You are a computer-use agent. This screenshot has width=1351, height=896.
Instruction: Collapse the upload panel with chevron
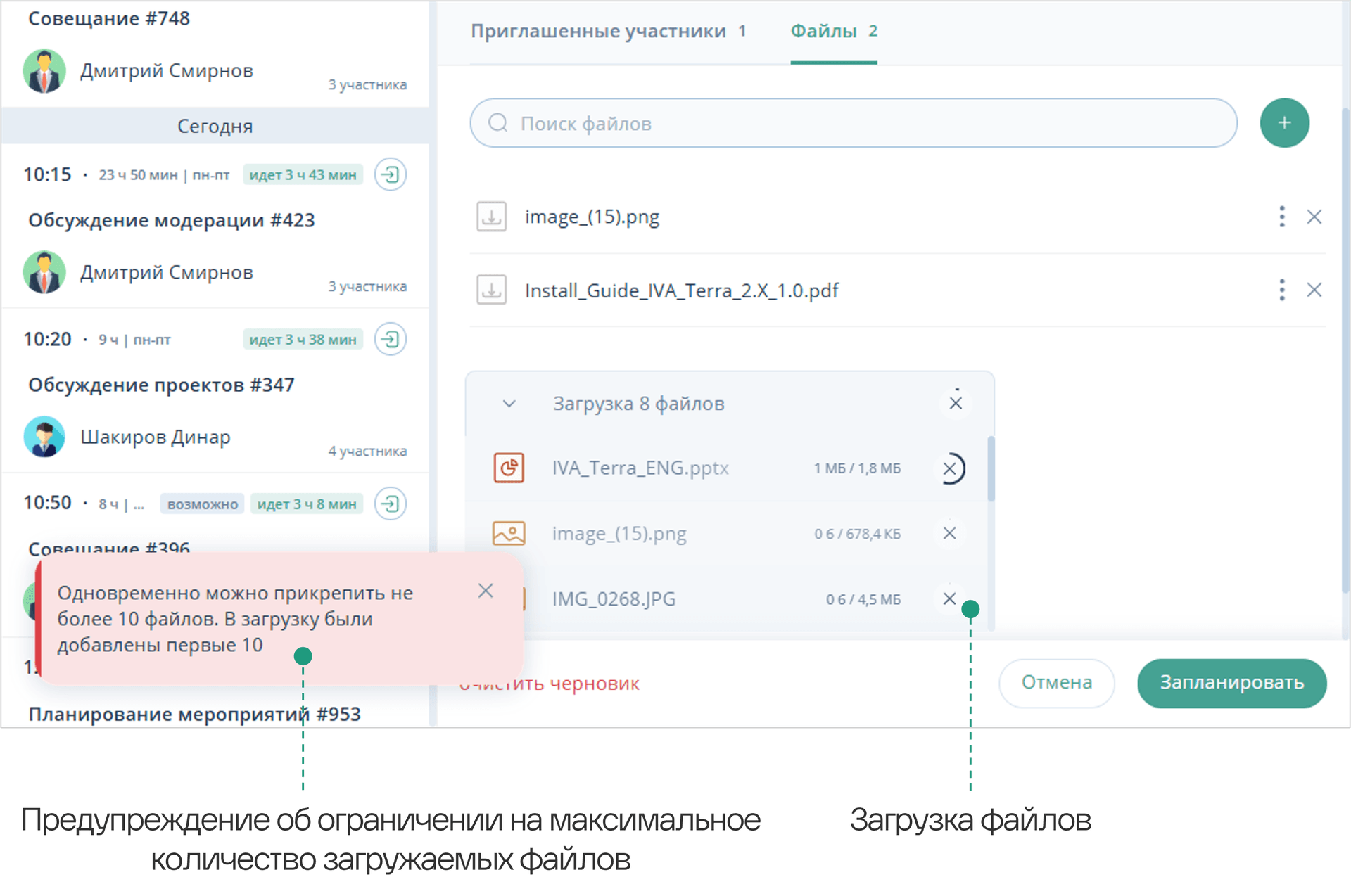509,404
